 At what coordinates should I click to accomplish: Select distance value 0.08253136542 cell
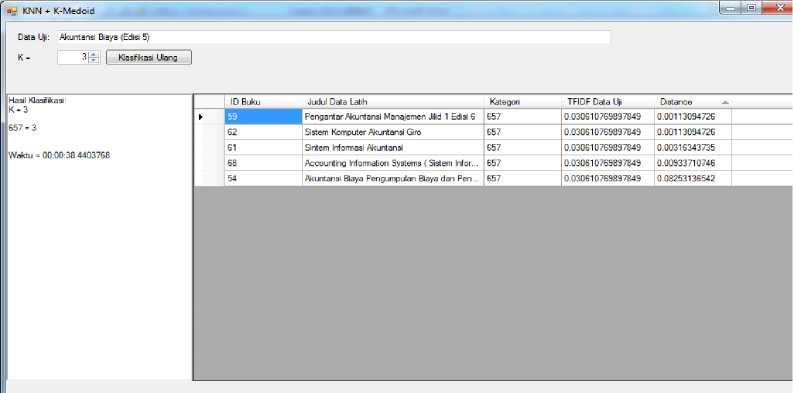(692, 178)
